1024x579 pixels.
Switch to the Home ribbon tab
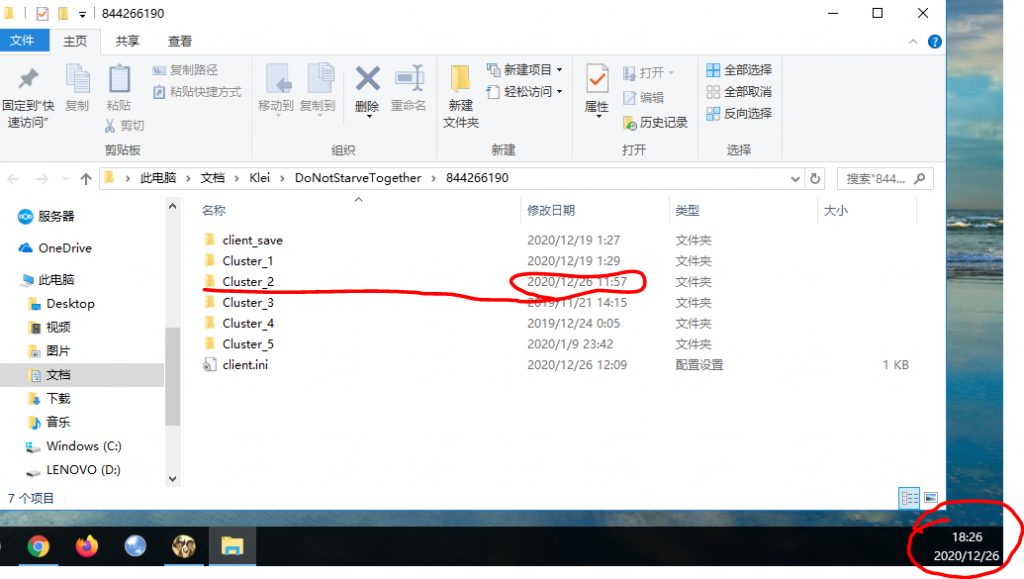coord(75,41)
